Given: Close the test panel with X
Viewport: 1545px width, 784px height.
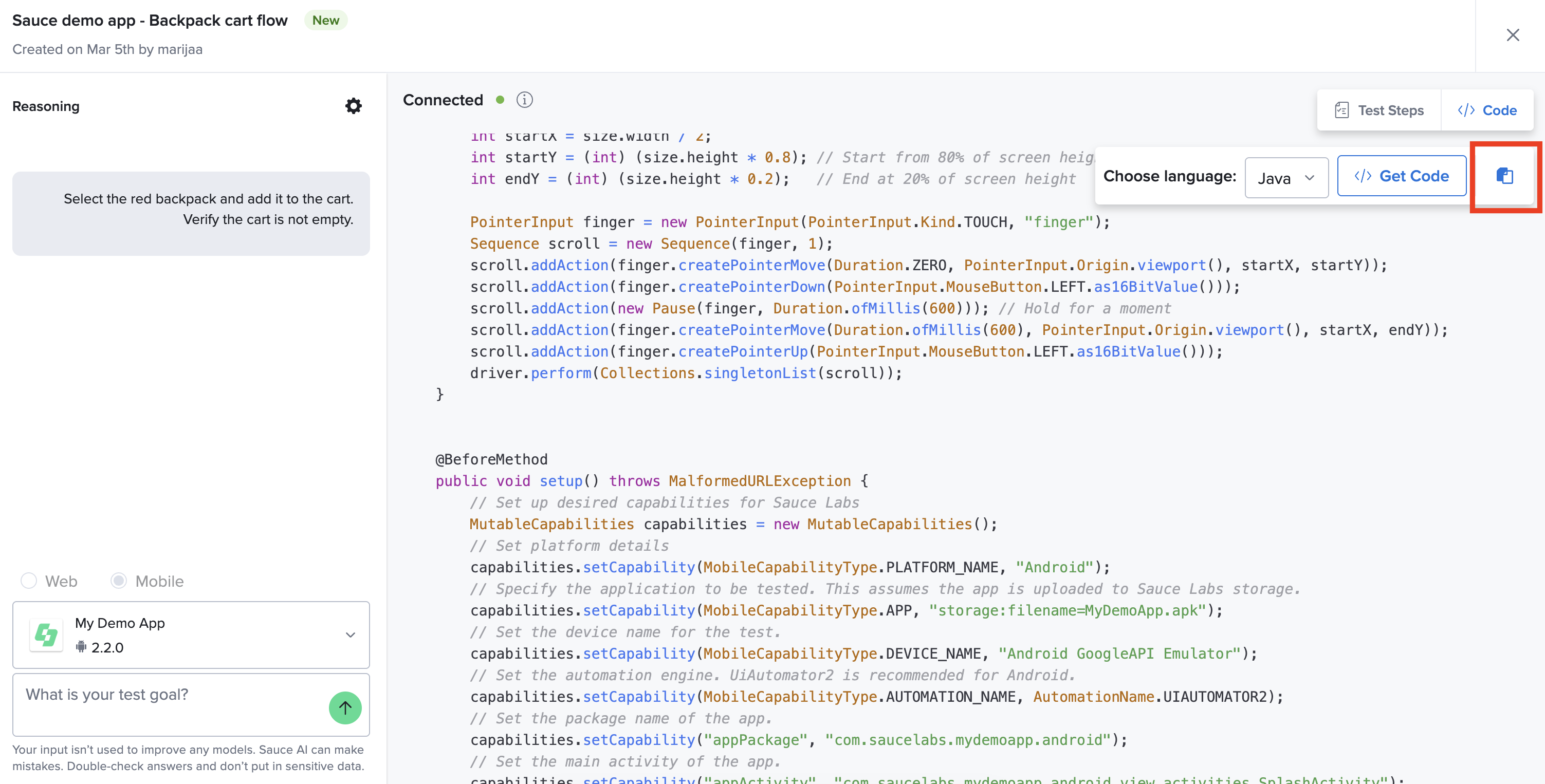Looking at the screenshot, I should (1513, 35).
